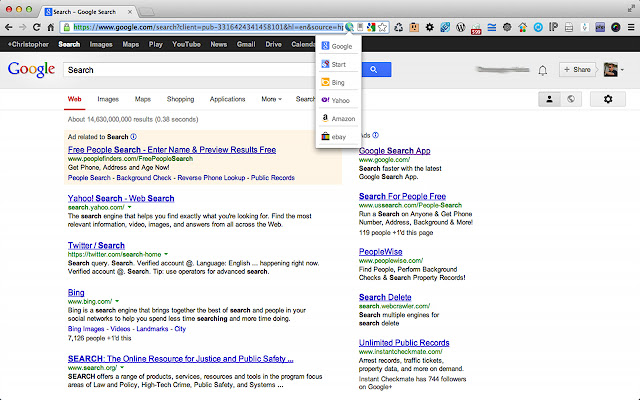Image resolution: width=640 pixels, height=400 pixels.
Task: Select Yahoo in the search switcher popup
Action: (337, 100)
